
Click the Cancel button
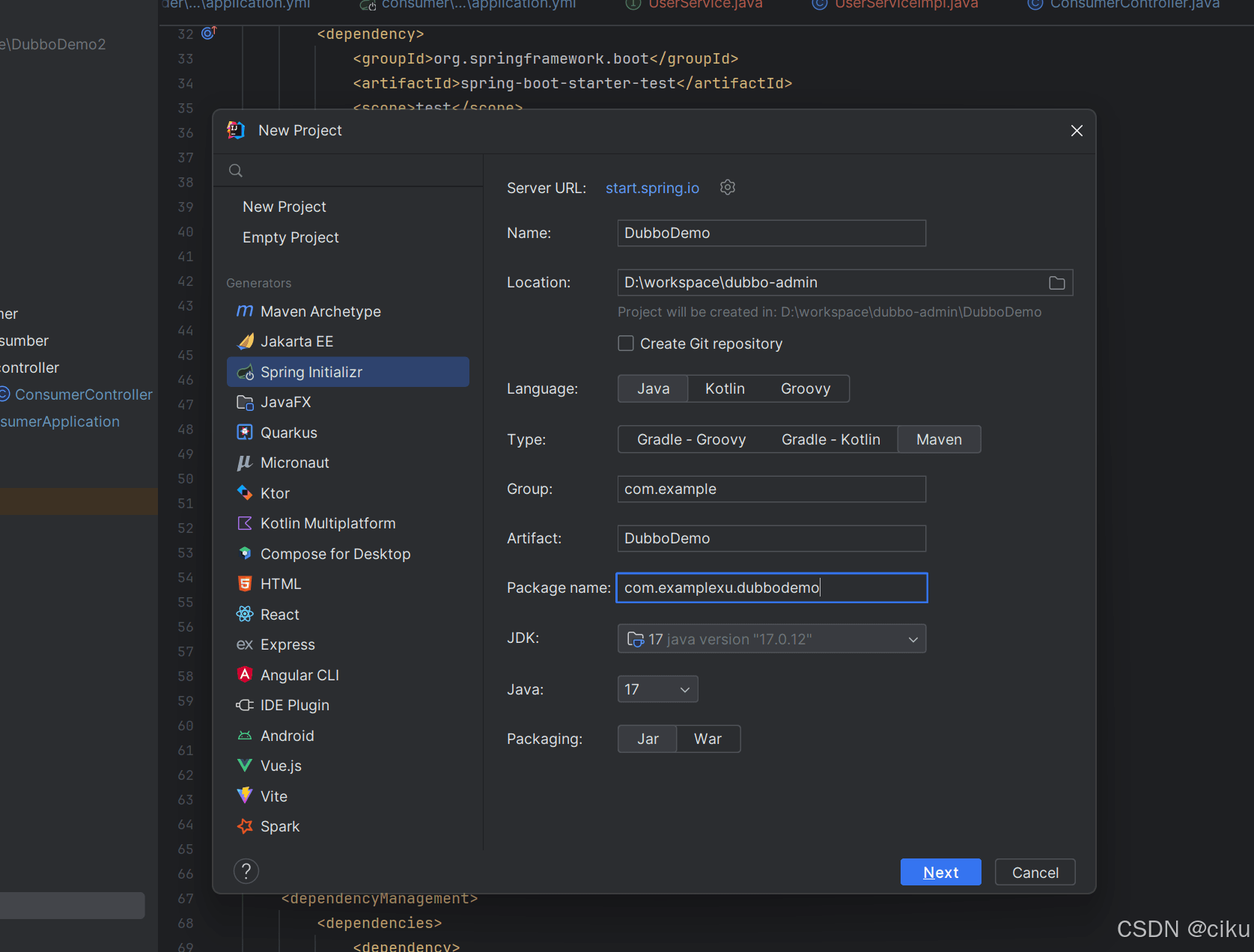[x=1035, y=872]
